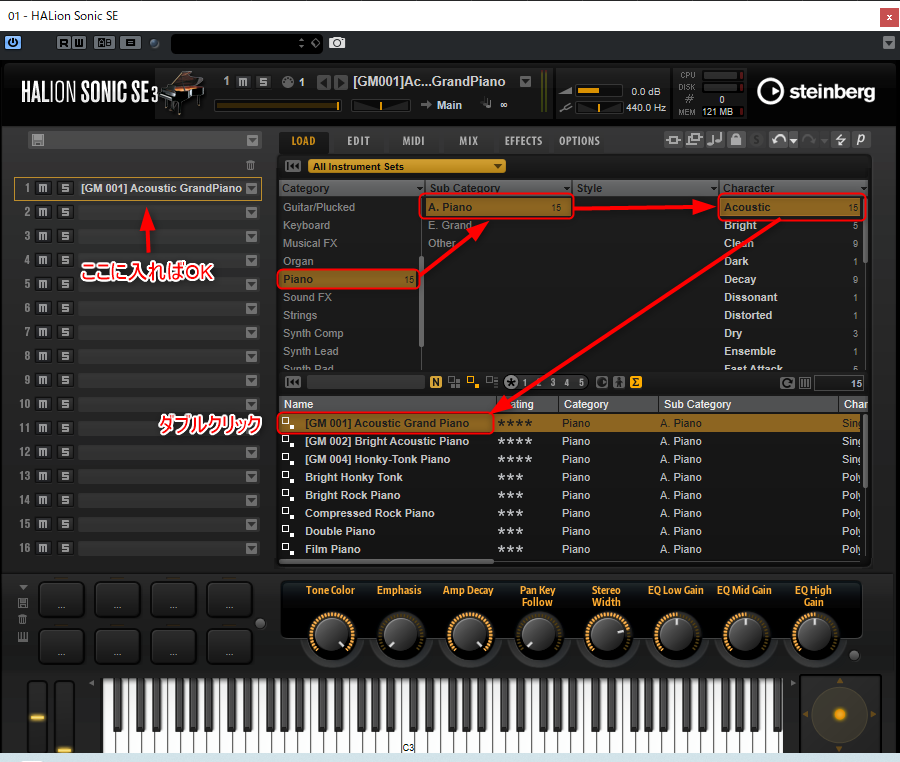Click the MIDI reset lightning icon
This screenshot has height=762, width=900.
point(840,140)
